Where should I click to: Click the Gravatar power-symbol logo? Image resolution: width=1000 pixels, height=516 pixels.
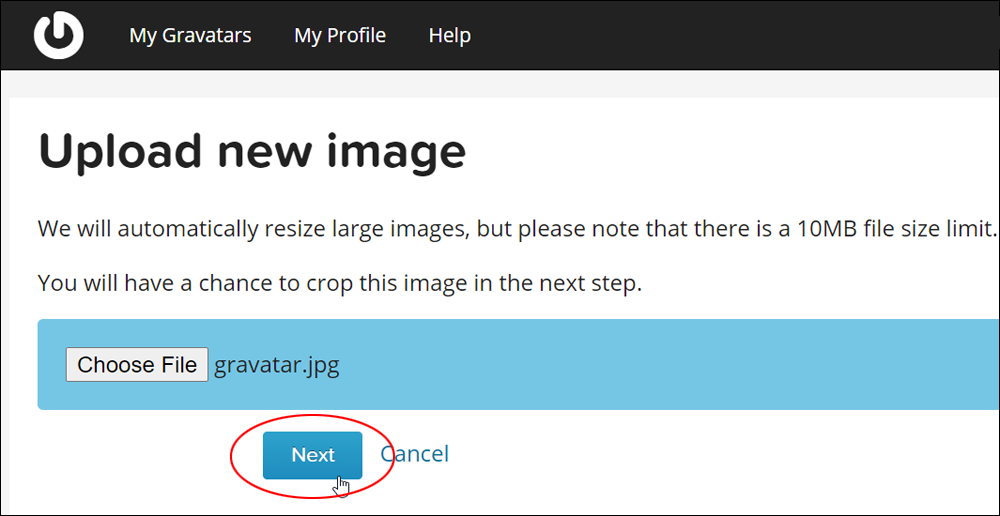pos(58,35)
